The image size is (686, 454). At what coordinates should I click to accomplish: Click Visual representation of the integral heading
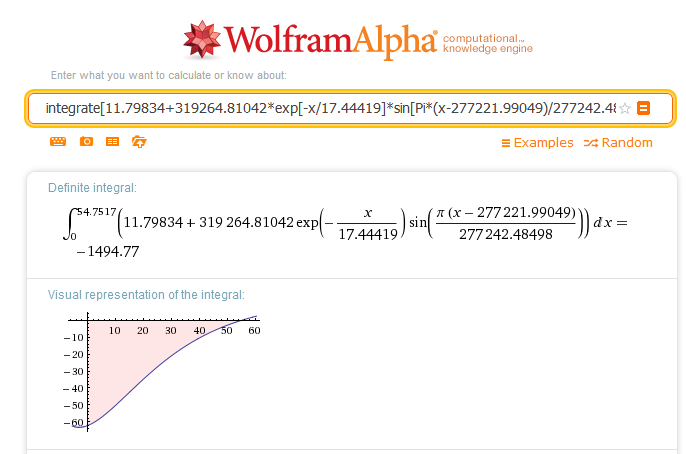pos(146,295)
